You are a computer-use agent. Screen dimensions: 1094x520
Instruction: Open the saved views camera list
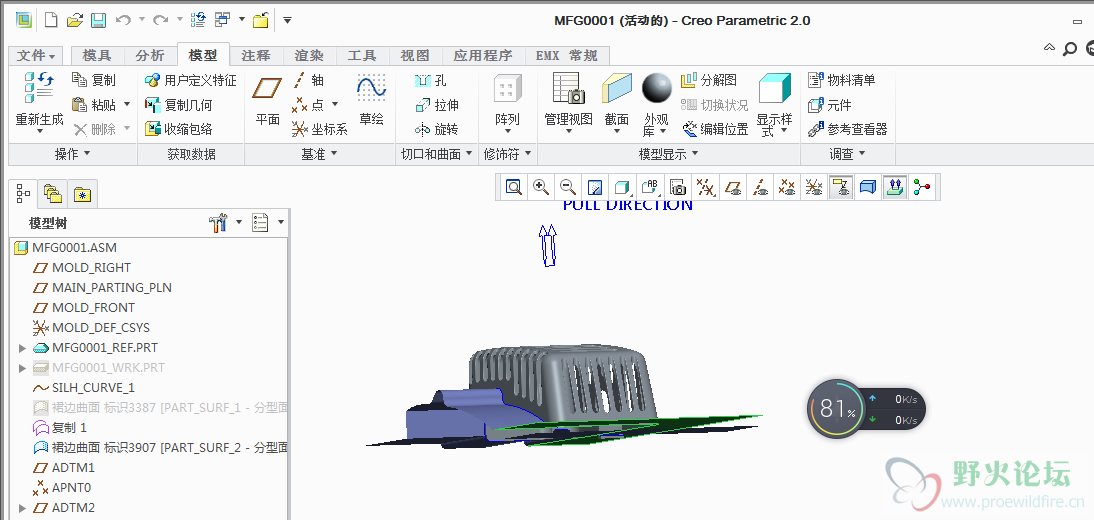(677, 187)
